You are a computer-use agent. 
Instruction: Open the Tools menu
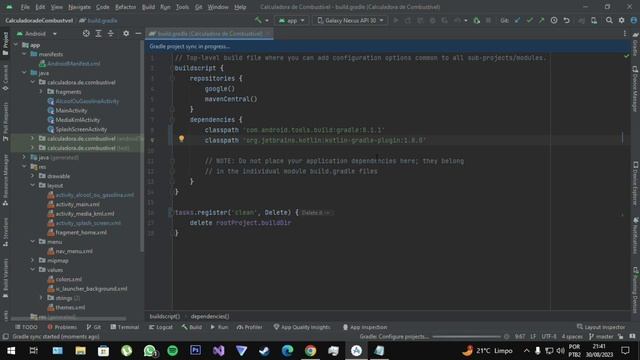click(x=182, y=7)
